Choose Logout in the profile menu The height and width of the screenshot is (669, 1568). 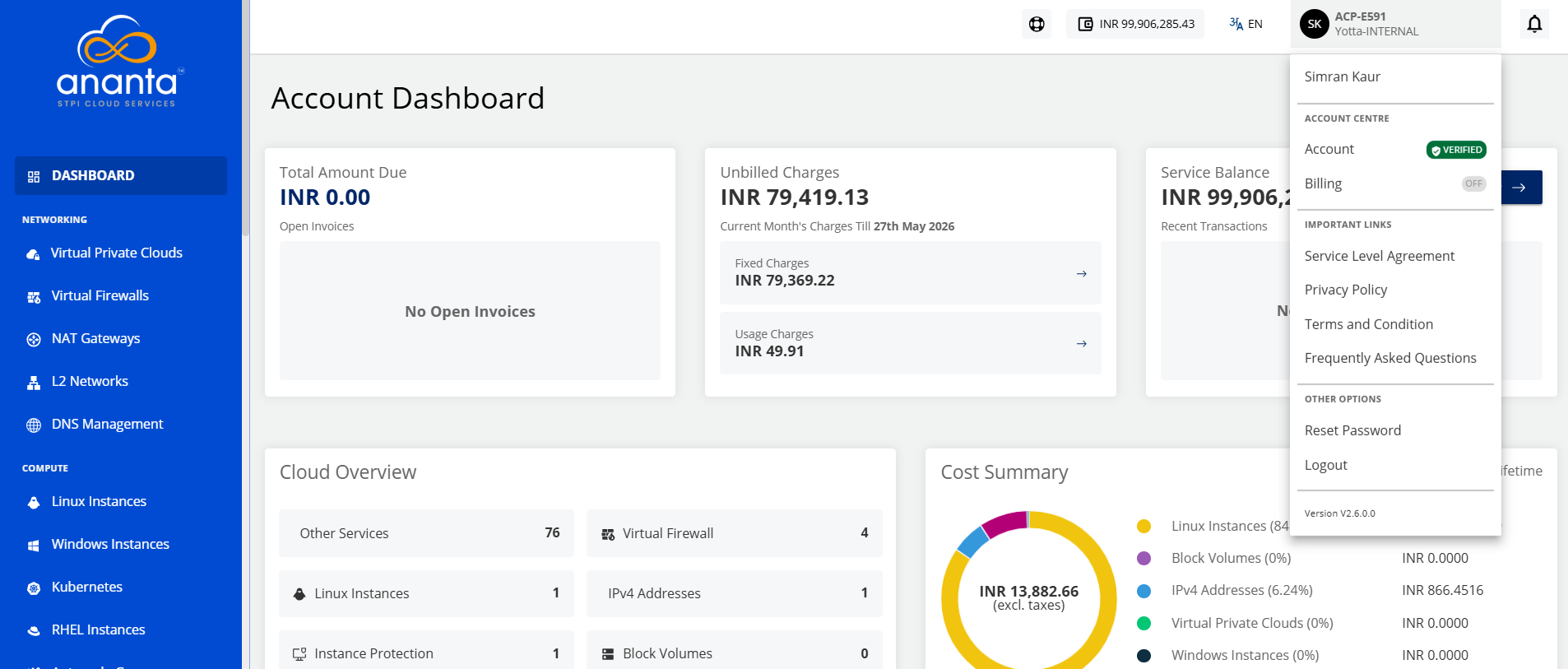point(1325,465)
